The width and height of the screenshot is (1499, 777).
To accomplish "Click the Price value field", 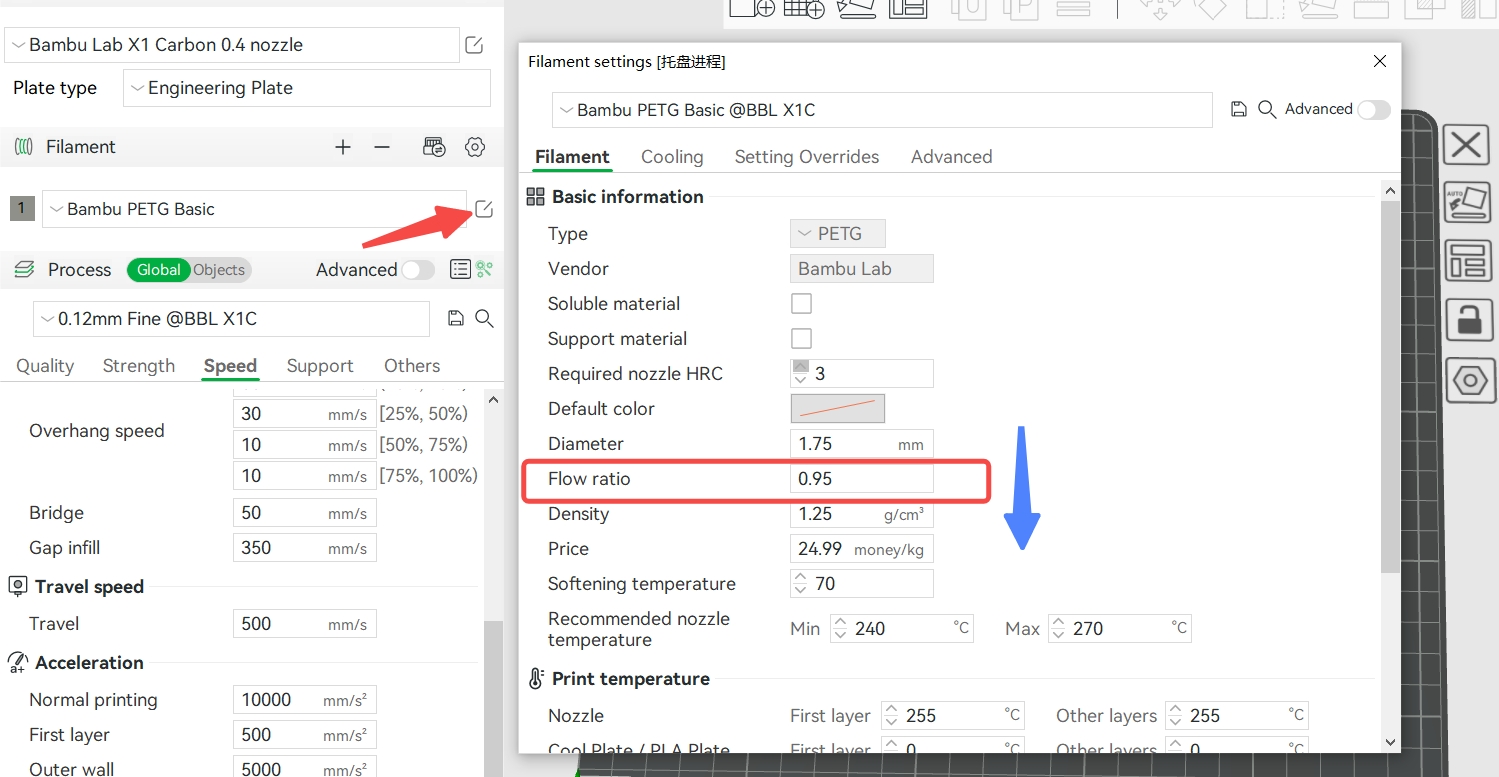I will click(862, 549).
